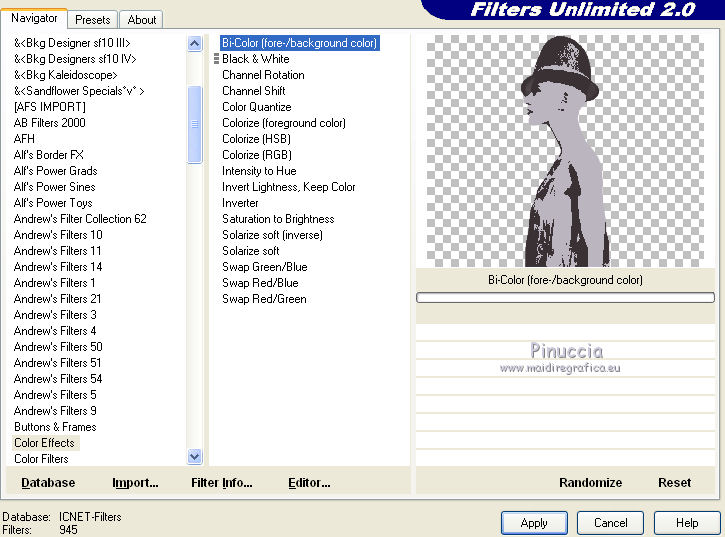This screenshot has width=725, height=537.
Task: Select Andrew's Filters 9 category
Action: [55, 411]
